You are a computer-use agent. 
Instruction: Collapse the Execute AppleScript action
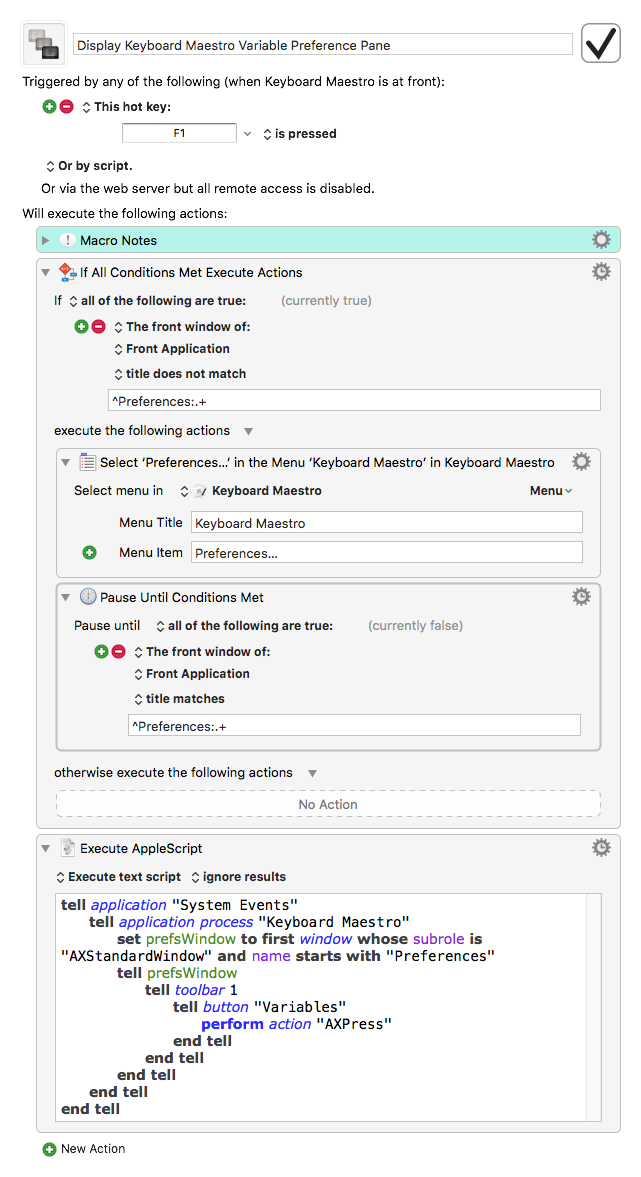point(46,848)
